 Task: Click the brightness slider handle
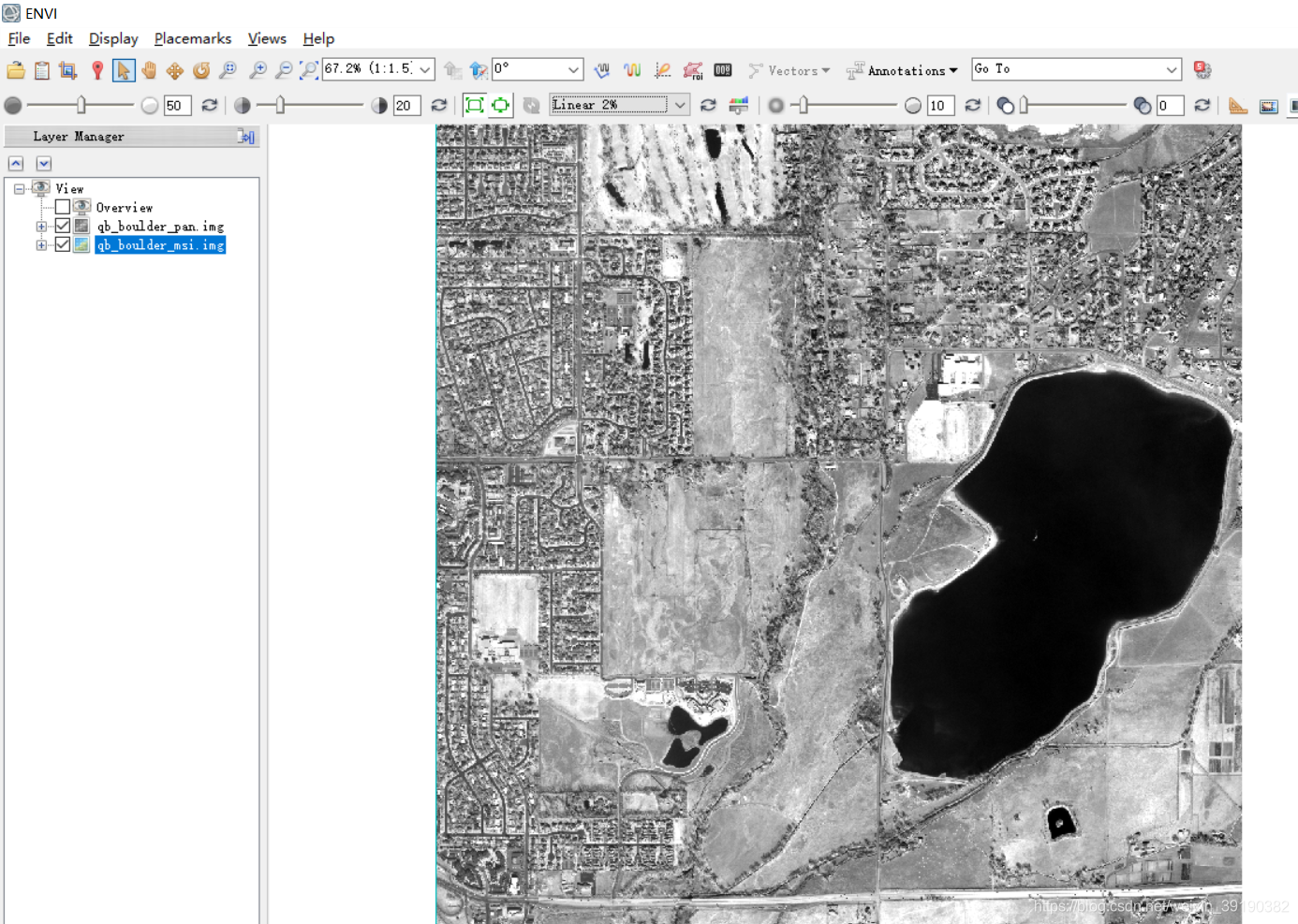(81, 105)
